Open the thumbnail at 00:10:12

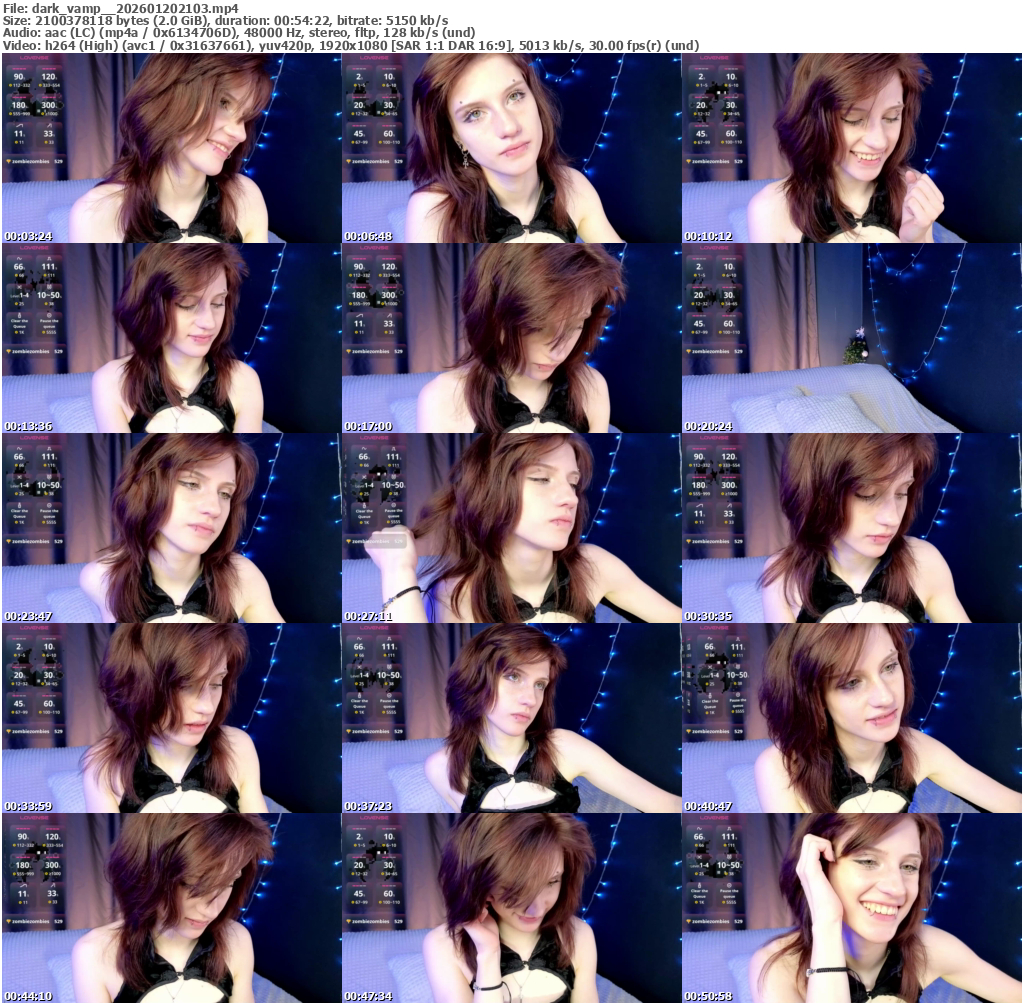click(x=851, y=148)
